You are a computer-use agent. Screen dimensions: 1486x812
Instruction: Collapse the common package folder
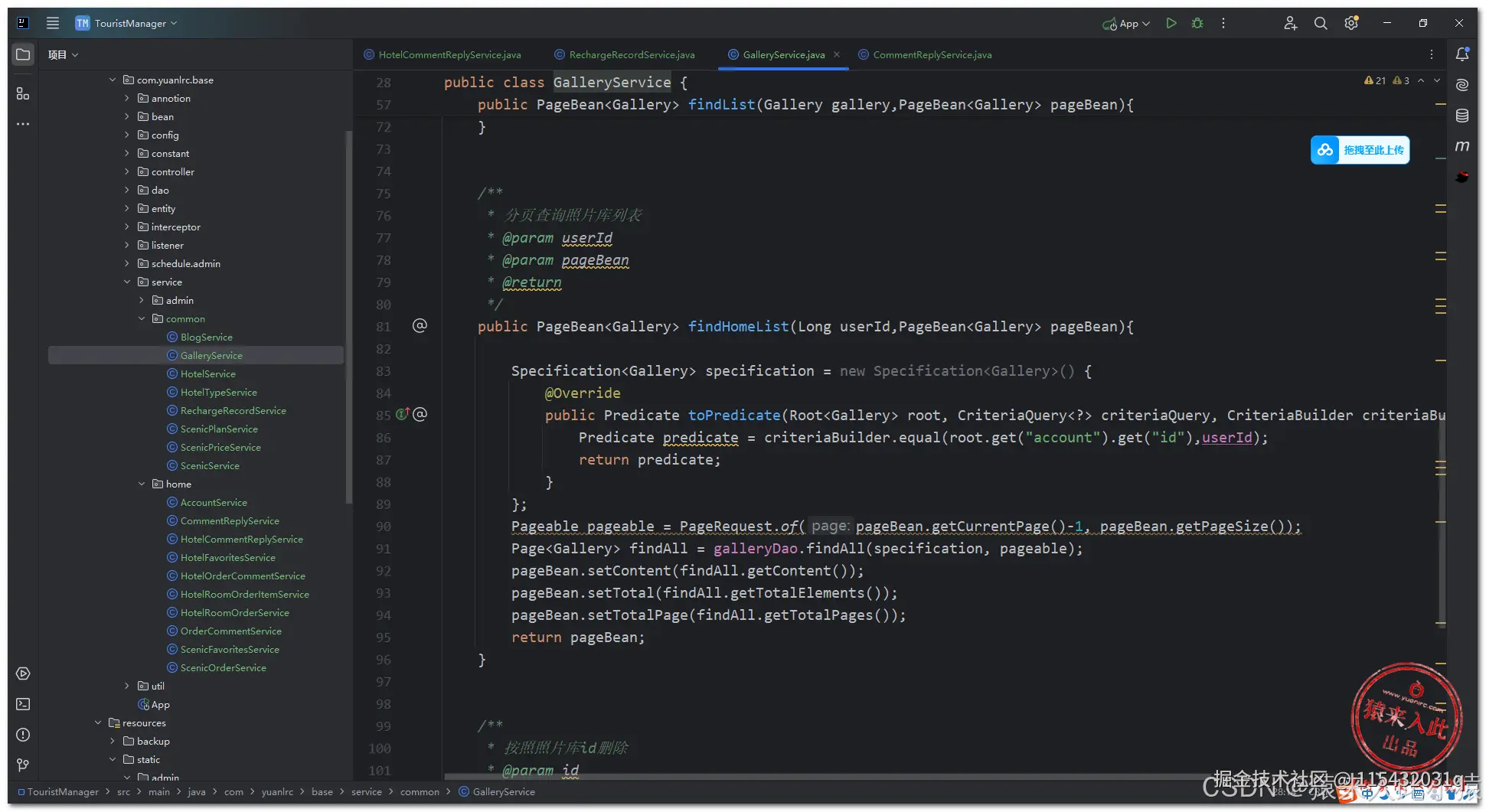[x=142, y=318]
